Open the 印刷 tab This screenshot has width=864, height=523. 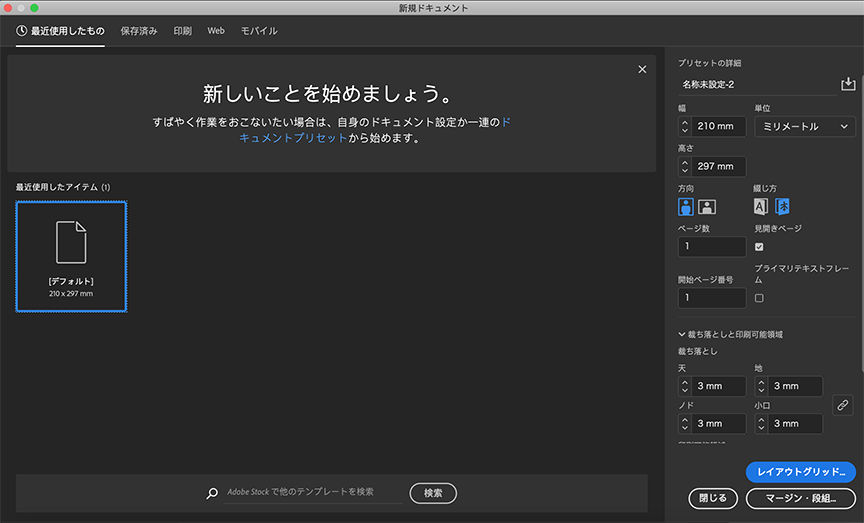pos(182,31)
